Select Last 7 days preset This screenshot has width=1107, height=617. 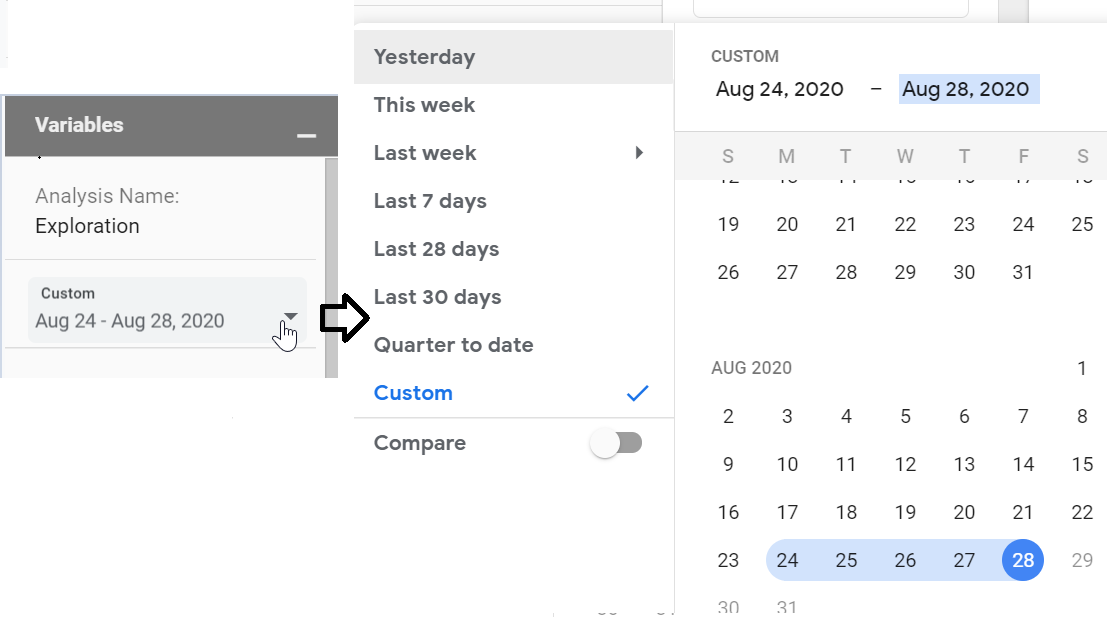(x=430, y=201)
